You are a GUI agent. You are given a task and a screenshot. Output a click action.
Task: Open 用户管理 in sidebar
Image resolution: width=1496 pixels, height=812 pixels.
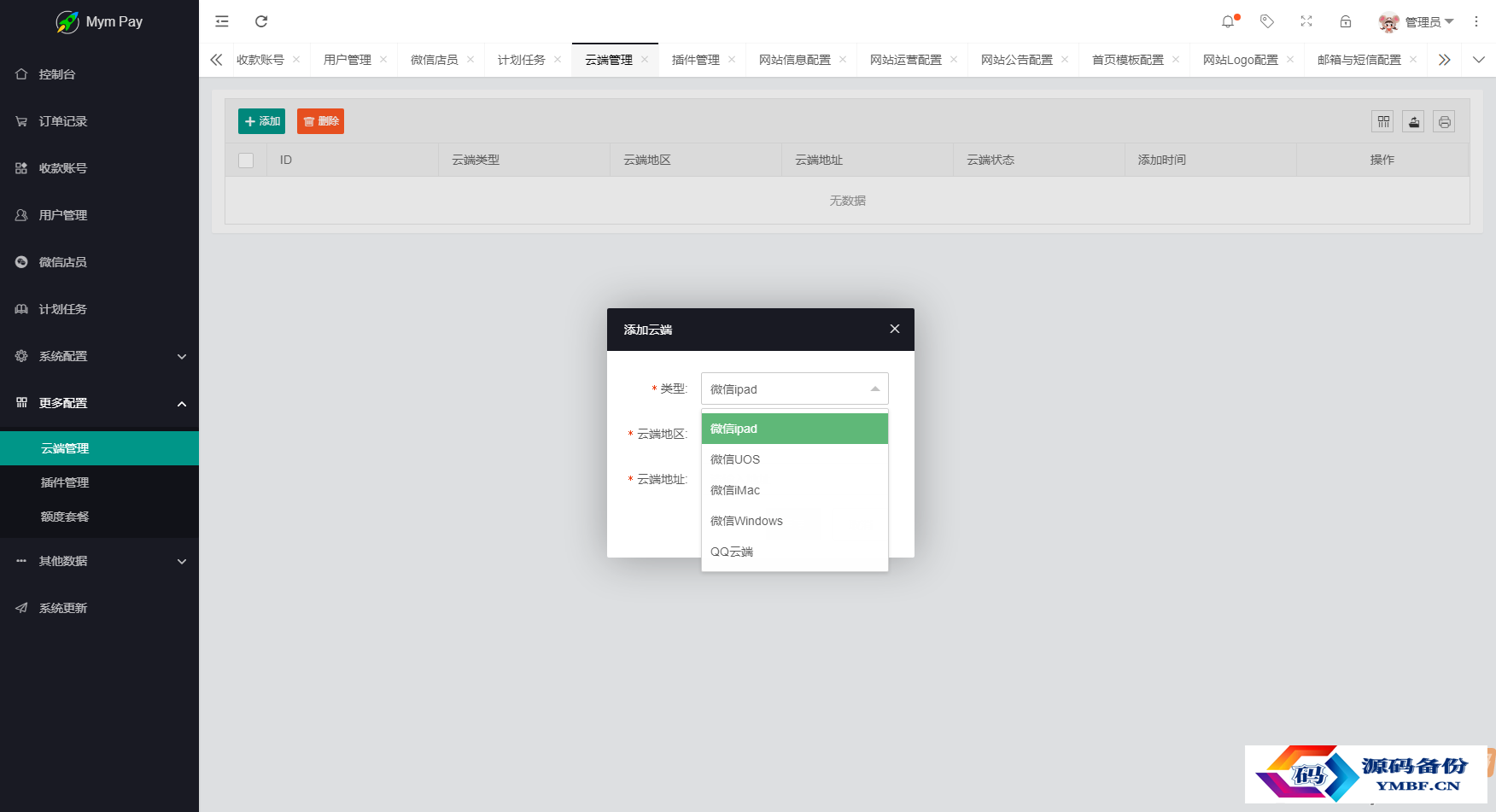[x=99, y=215]
